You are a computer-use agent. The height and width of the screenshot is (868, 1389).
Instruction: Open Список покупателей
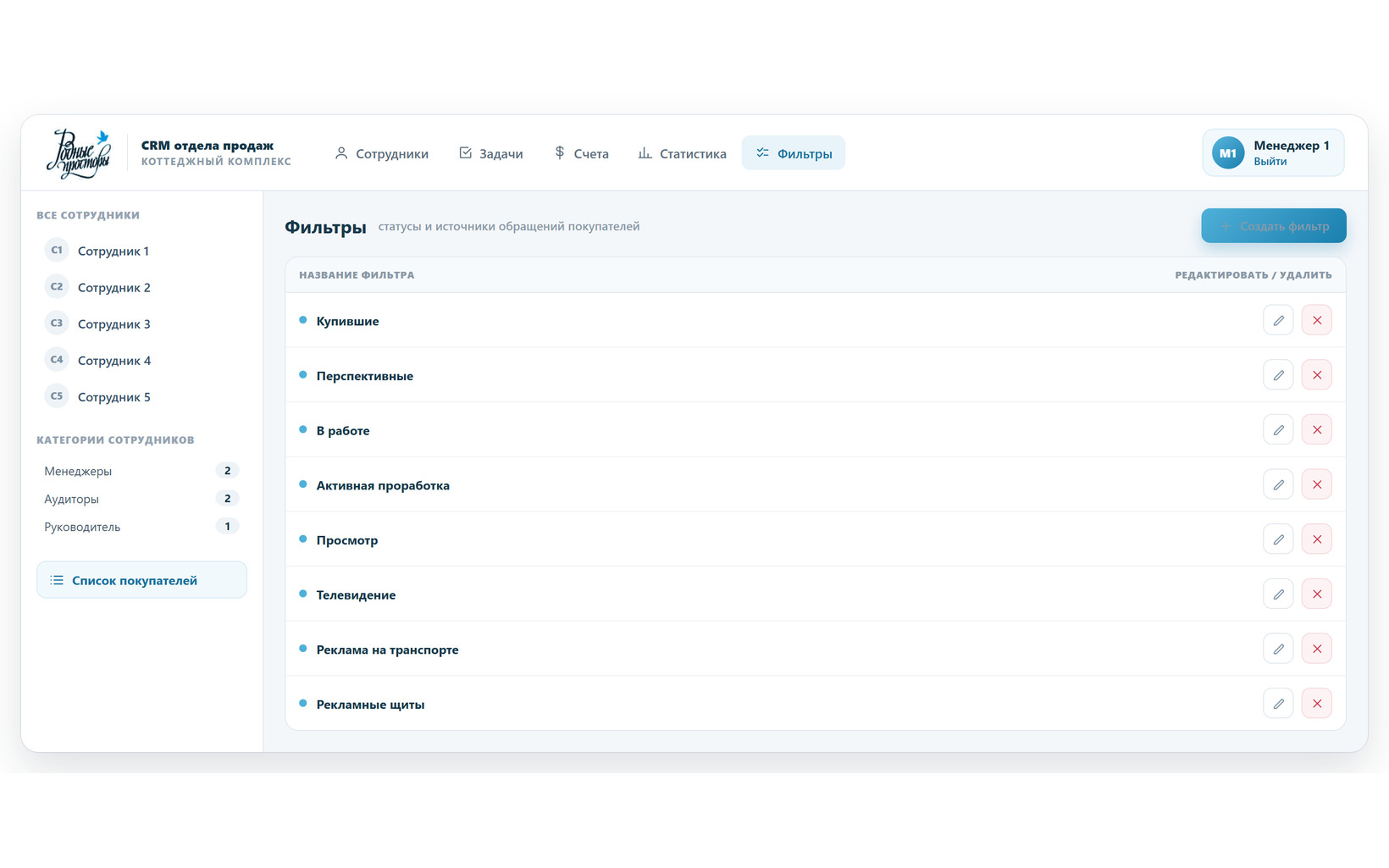pyautogui.click(x=141, y=580)
